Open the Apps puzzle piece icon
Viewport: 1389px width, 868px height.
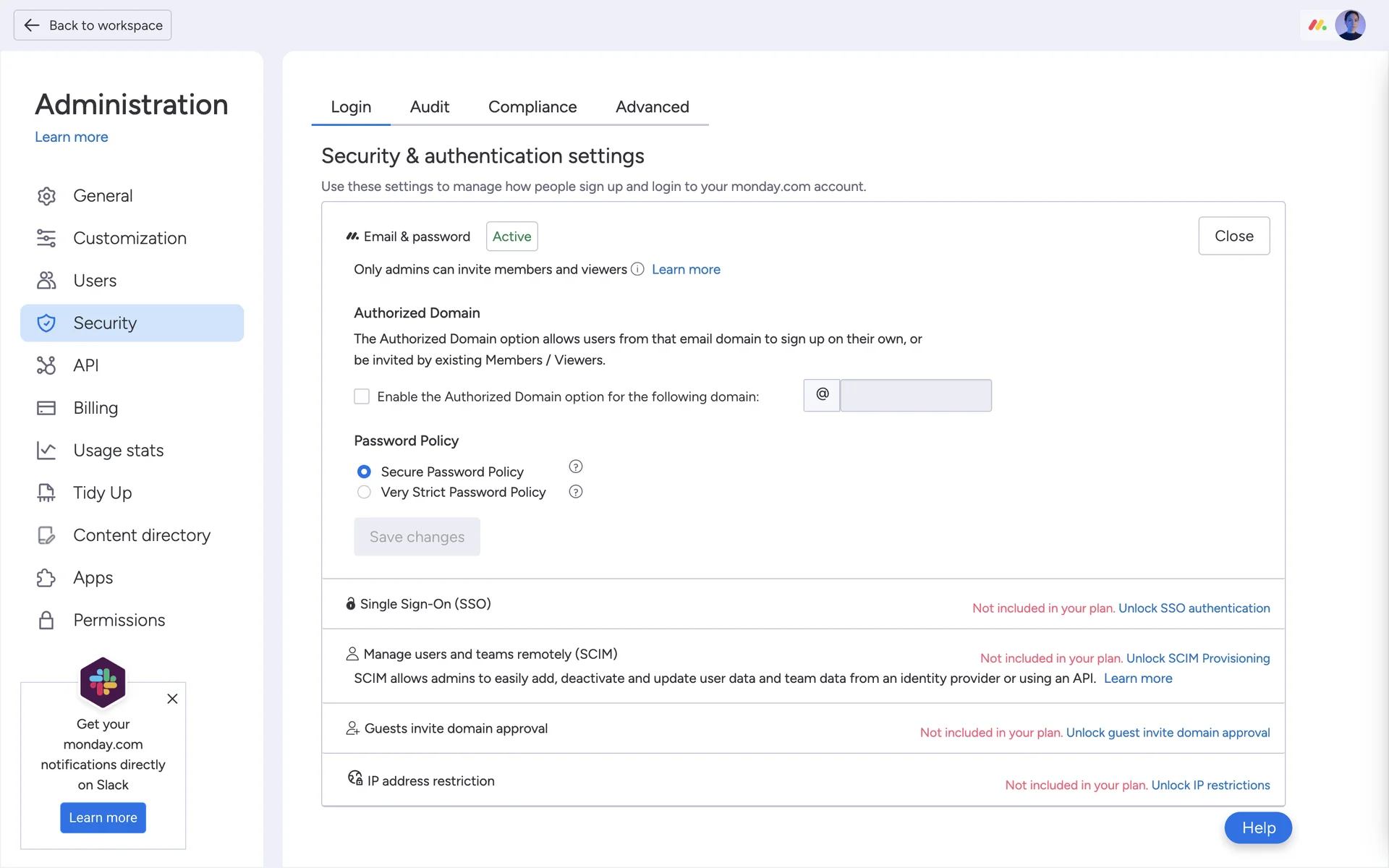pos(46,578)
